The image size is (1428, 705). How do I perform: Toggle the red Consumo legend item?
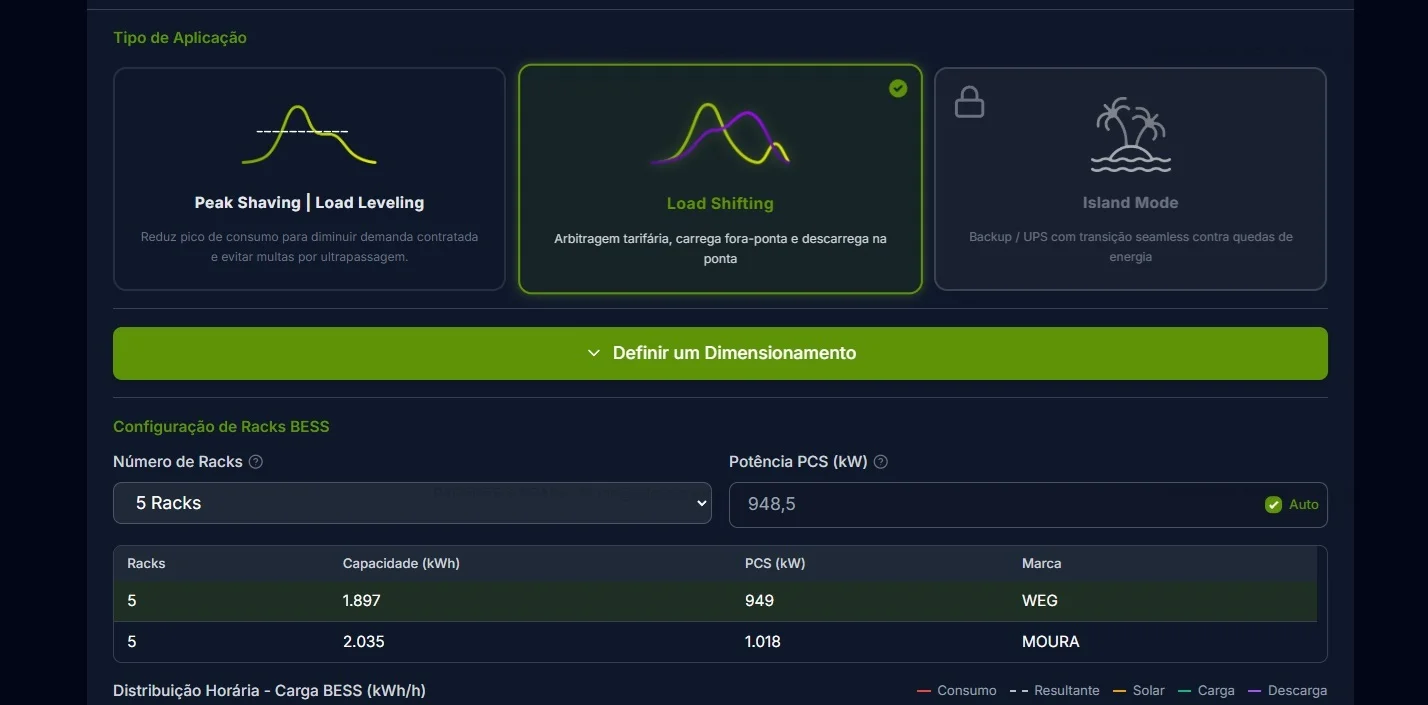click(x=957, y=691)
